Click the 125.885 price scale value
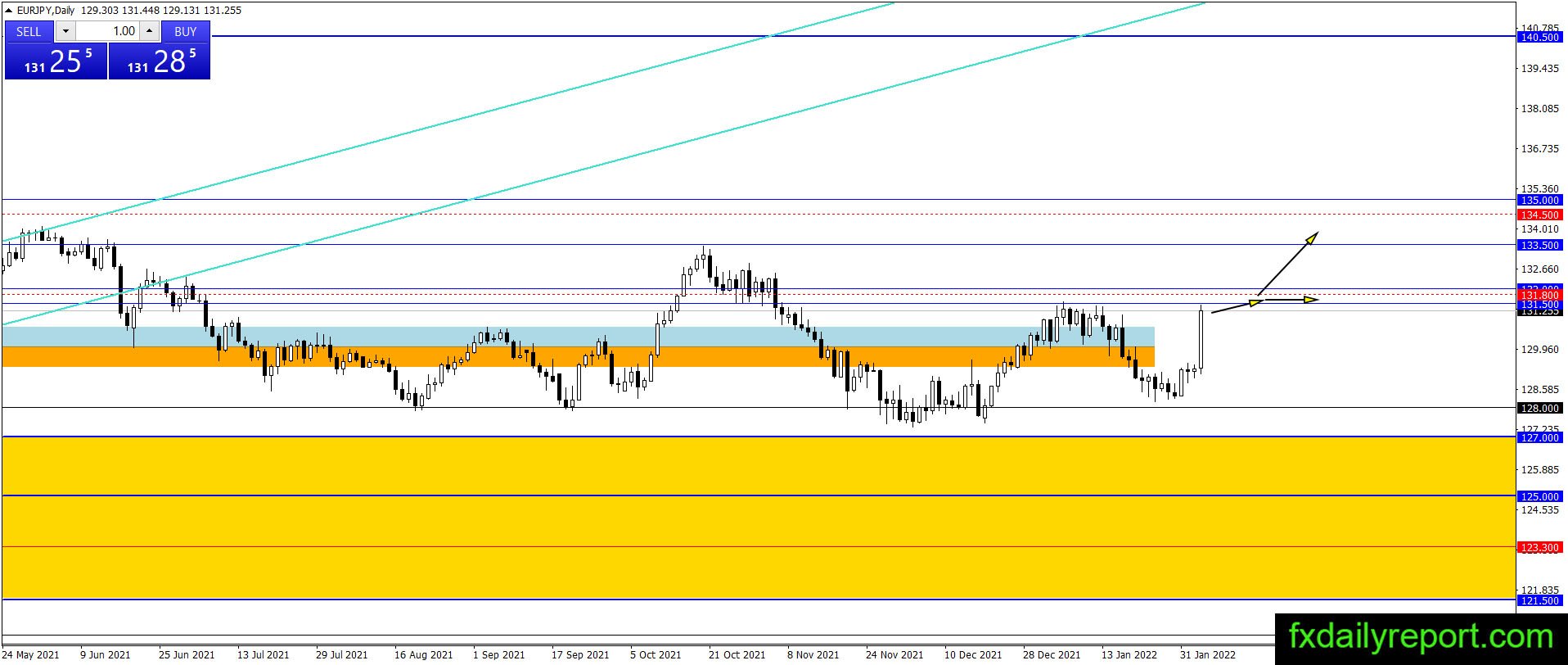The height and width of the screenshot is (665, 1568). click(x=1539, y=470)
